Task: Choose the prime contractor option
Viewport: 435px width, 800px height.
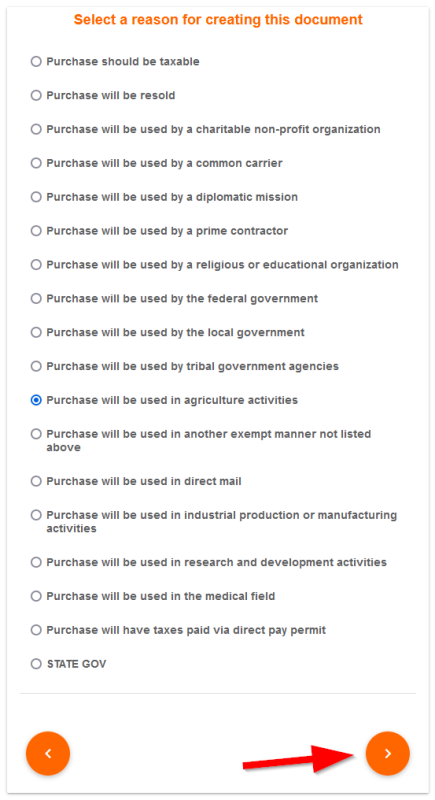Action: pyautogui.click(x=36, y=231)
